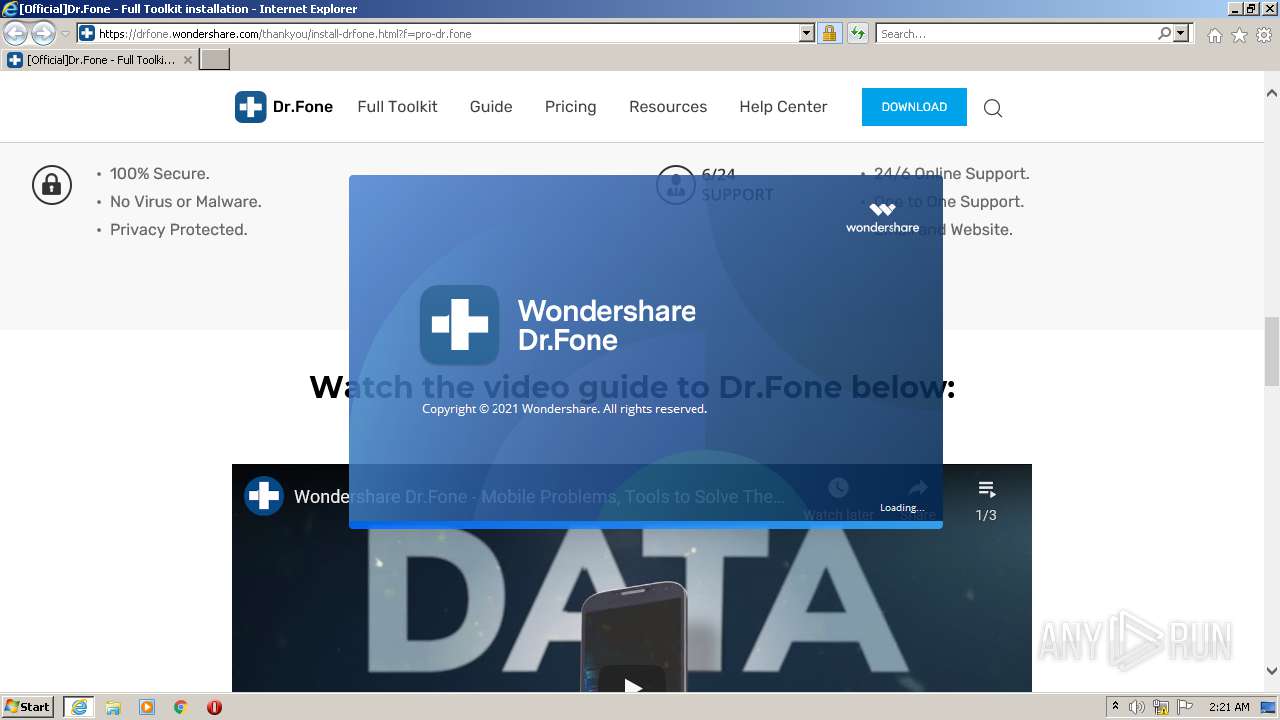Click 'Privacy Protected.' text

(179, 230)
